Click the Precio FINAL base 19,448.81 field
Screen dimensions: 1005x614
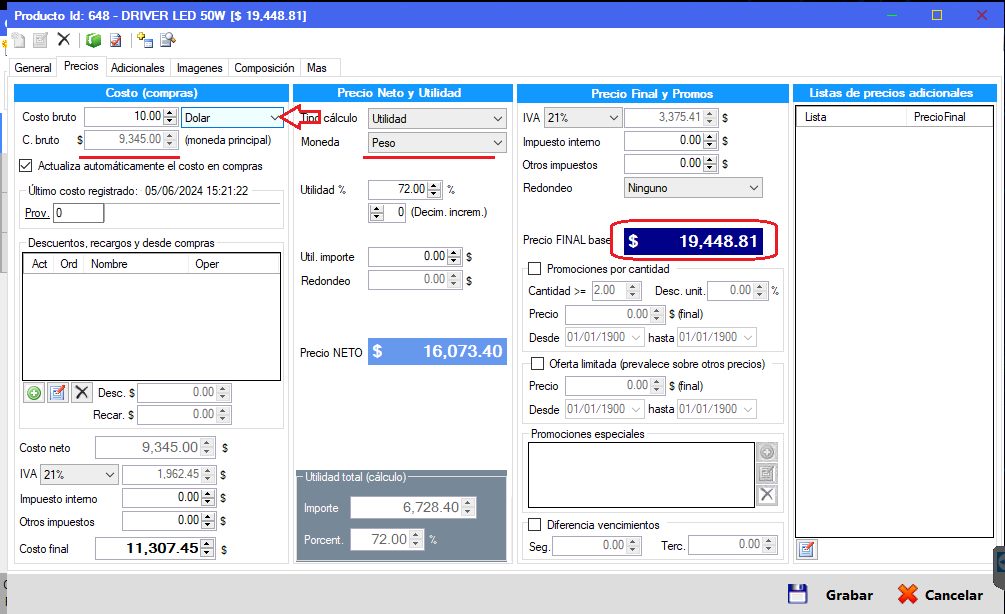click(x=693, y=241)
